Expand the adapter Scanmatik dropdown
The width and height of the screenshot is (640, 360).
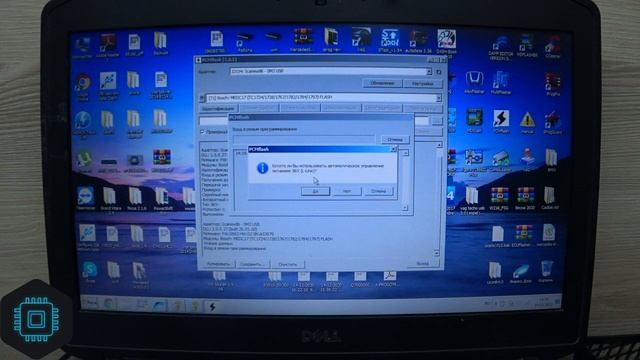429,72
